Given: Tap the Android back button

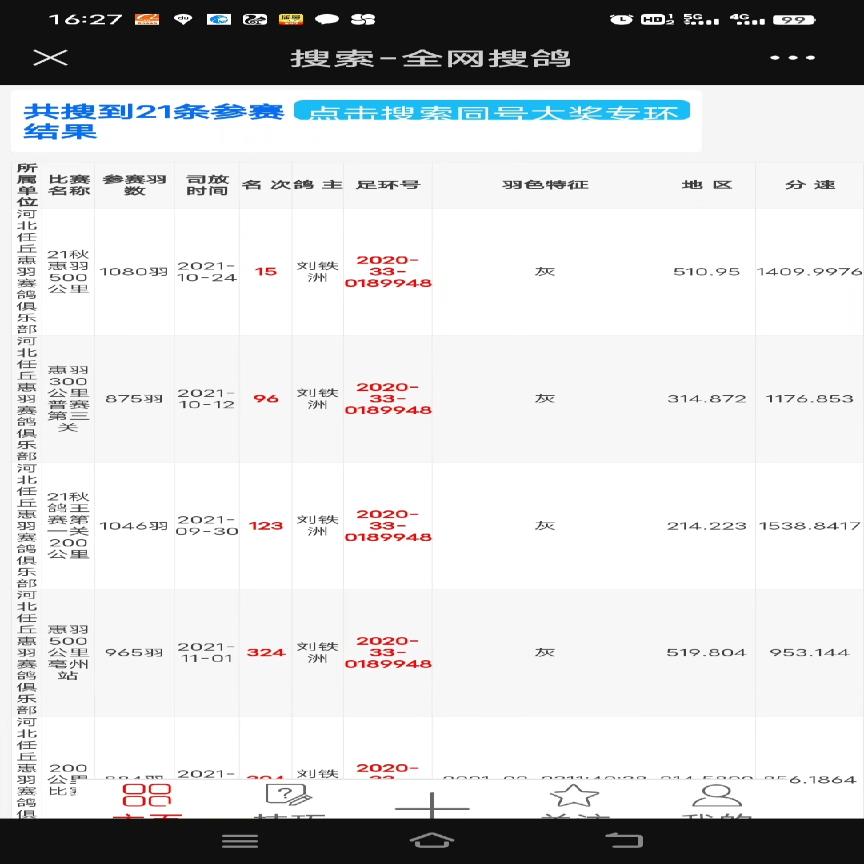Looking at the screenshot, I should click(x=624, y=841).
